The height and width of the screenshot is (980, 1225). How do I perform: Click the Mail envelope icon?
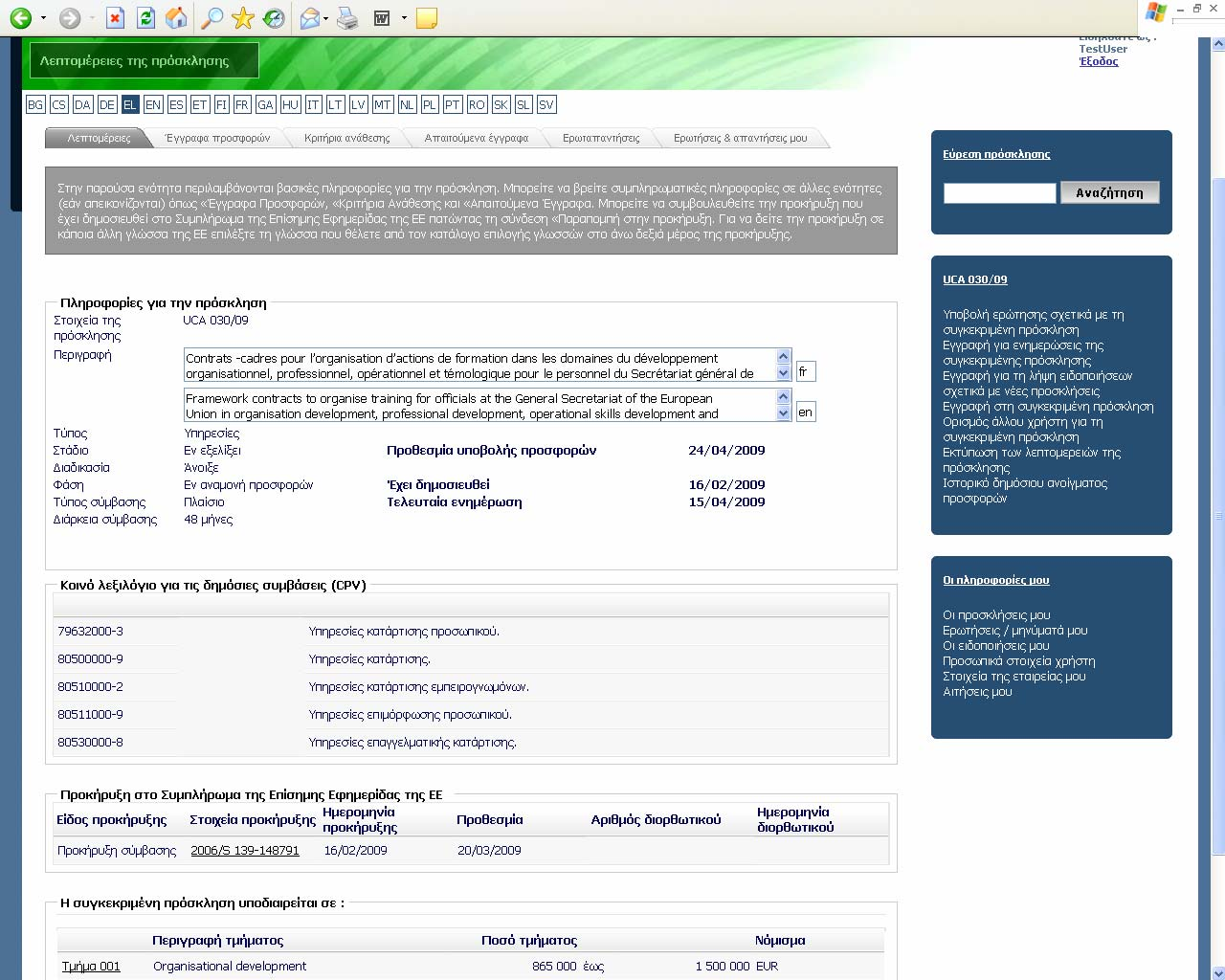[x=310, y=17]
